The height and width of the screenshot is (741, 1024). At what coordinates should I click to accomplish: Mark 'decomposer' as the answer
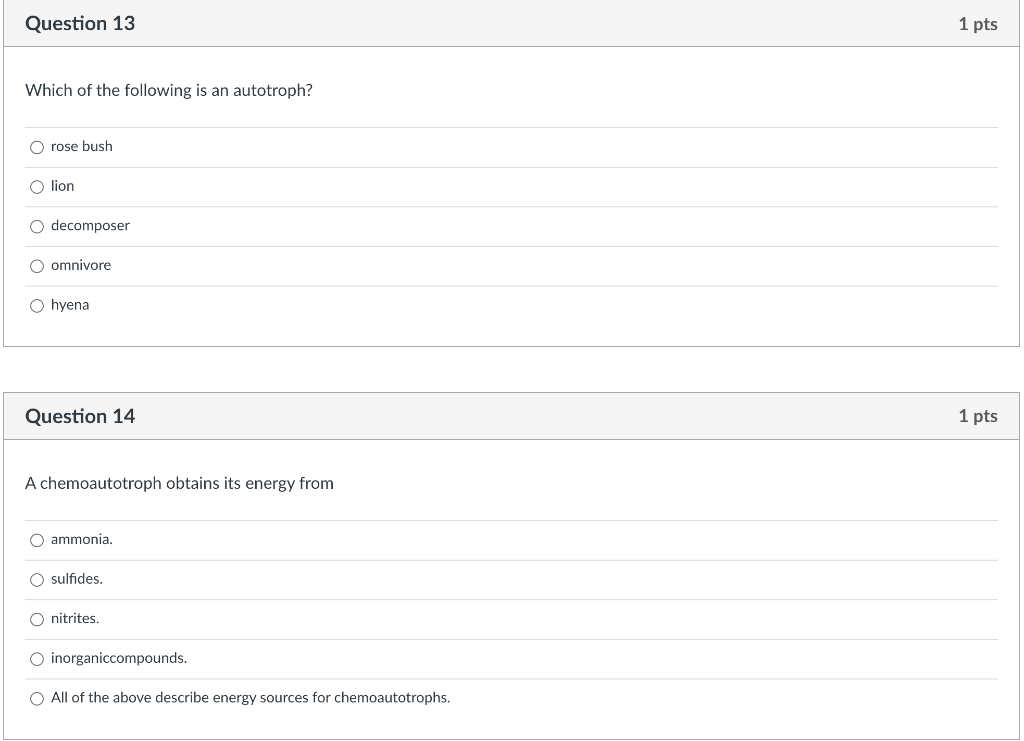click(37, 226)
